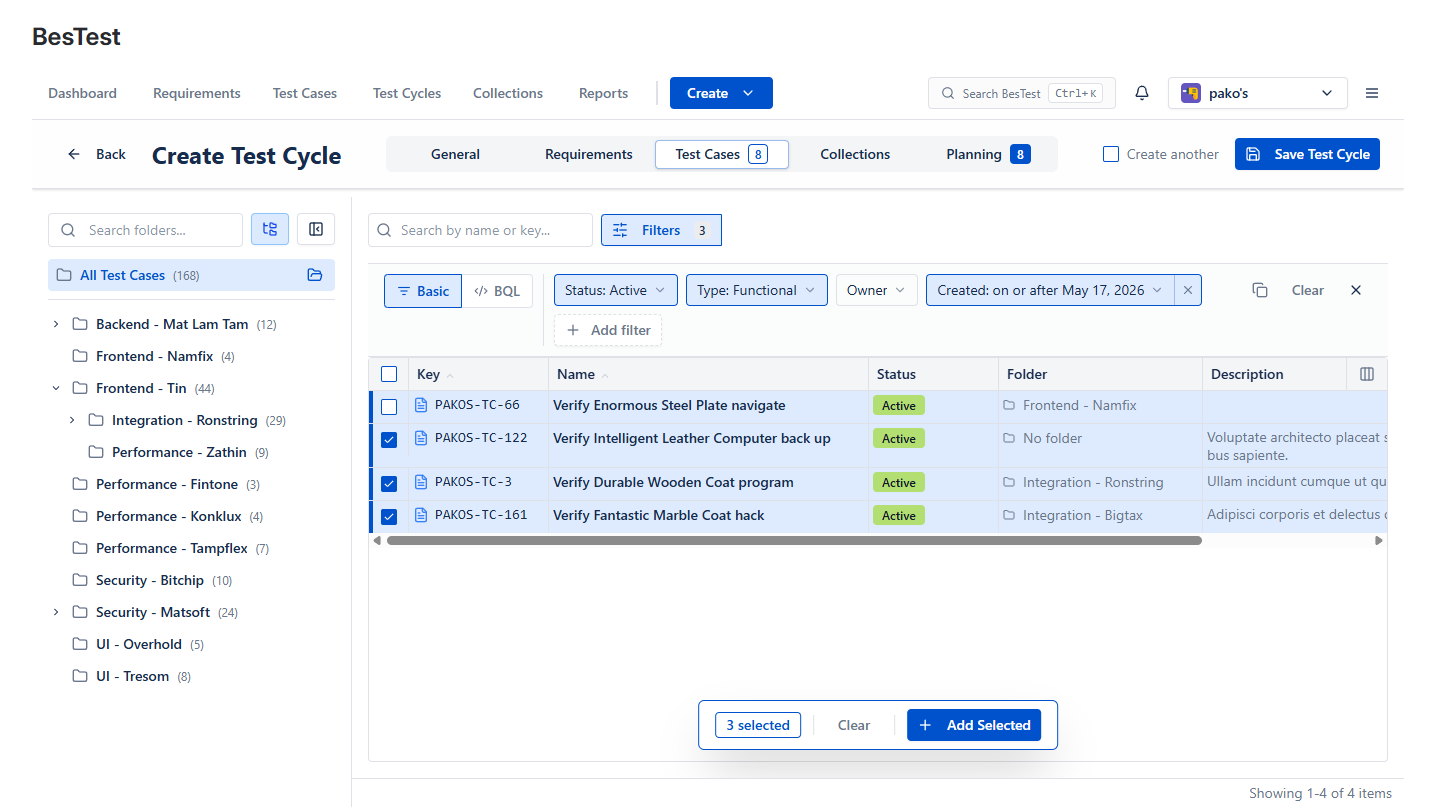The image size is (1441, 808).
Task: Toggle folder tree view icon
Action: point(270,229)
